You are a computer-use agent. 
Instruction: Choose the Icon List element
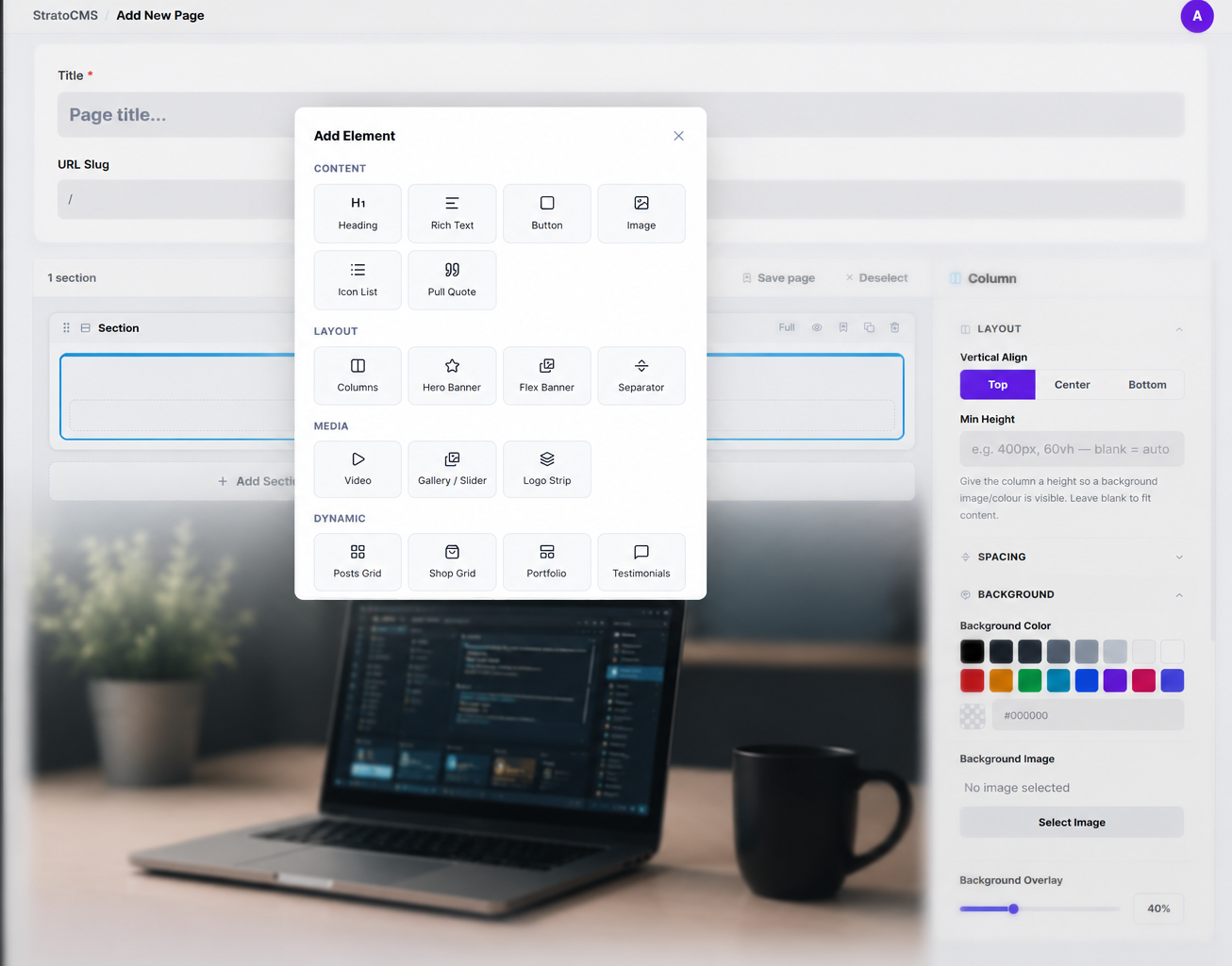tap(358, 280)
